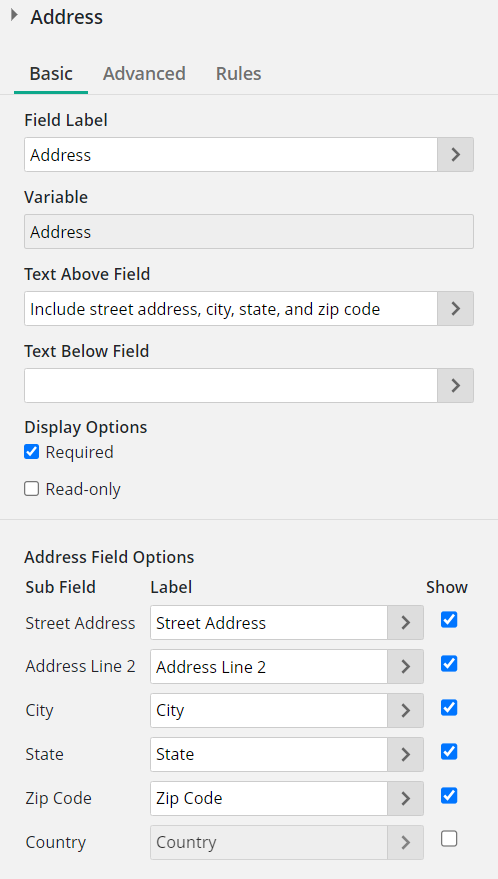This screenshot has width=498, height=879.
Task: Untick Show checkbox for Zip Code
Action: [x=449, y=795]
